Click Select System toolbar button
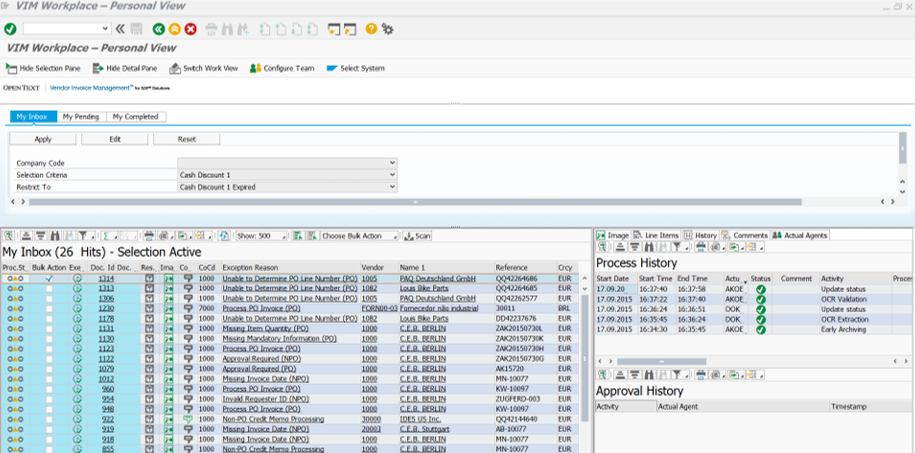This screenshot has height=453, width=915. (355, 68)
